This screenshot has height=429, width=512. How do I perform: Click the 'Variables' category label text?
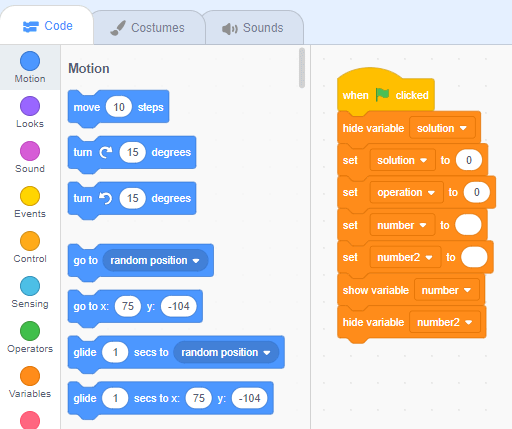pos(30,394)
